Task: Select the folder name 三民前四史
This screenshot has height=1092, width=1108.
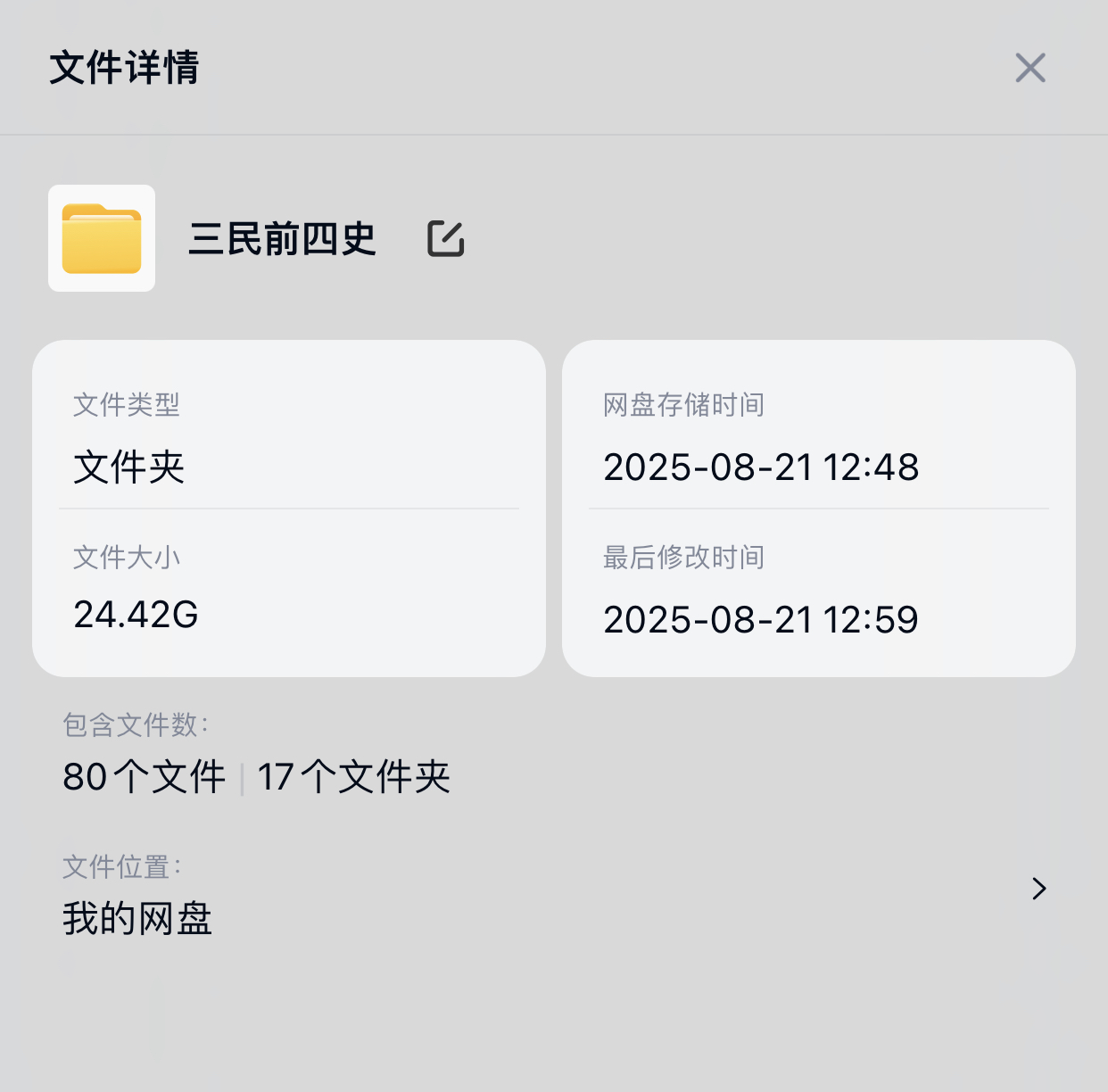Action: pos(283,239)
